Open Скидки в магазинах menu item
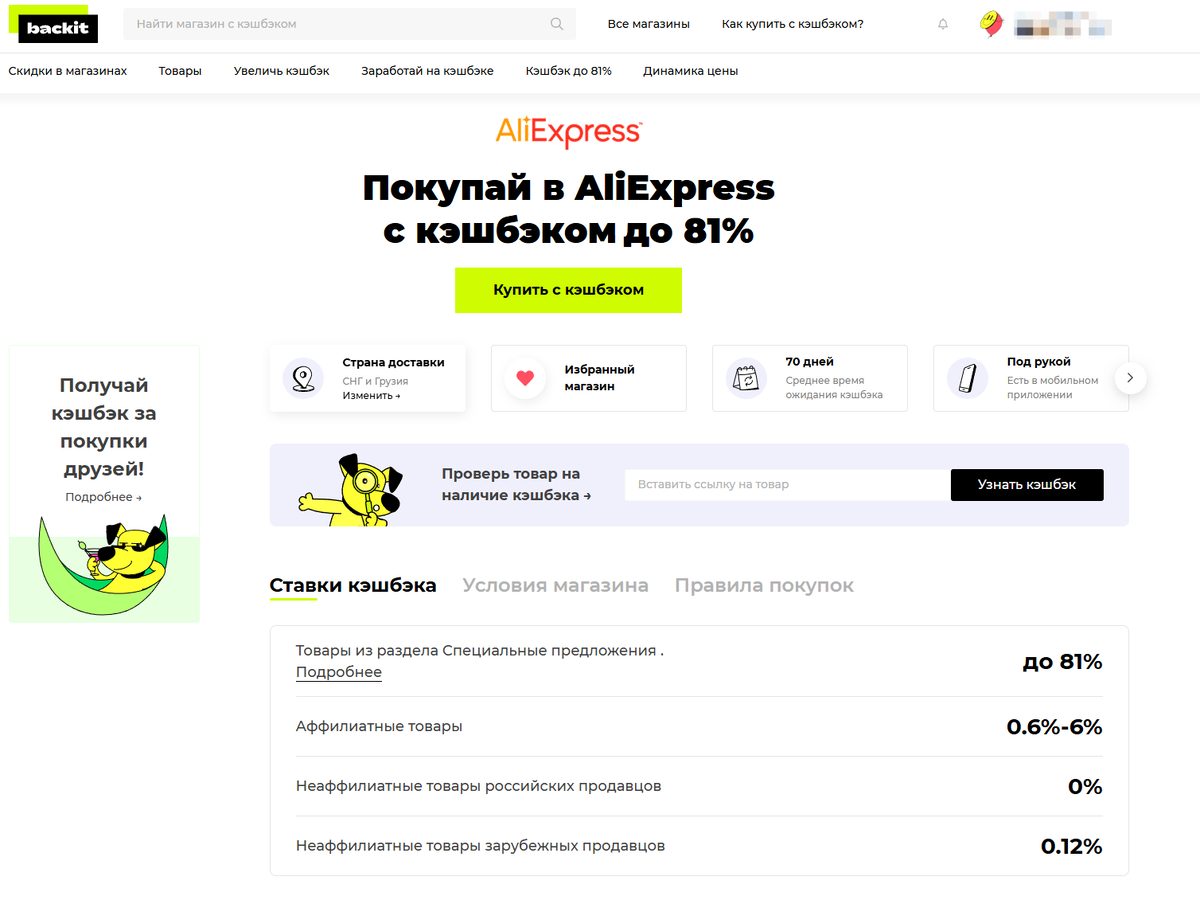This screenshot has height=900, width=1200. click(68, 71)
